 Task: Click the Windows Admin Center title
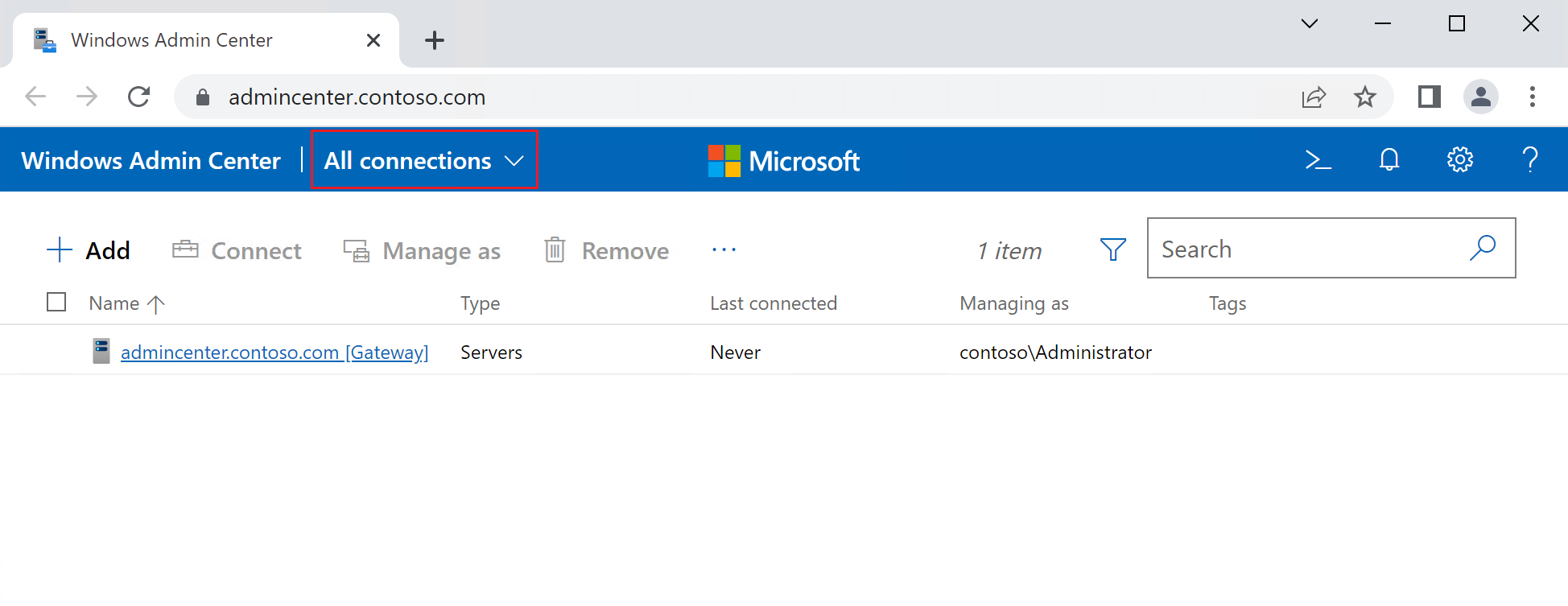tap(151, 160)
